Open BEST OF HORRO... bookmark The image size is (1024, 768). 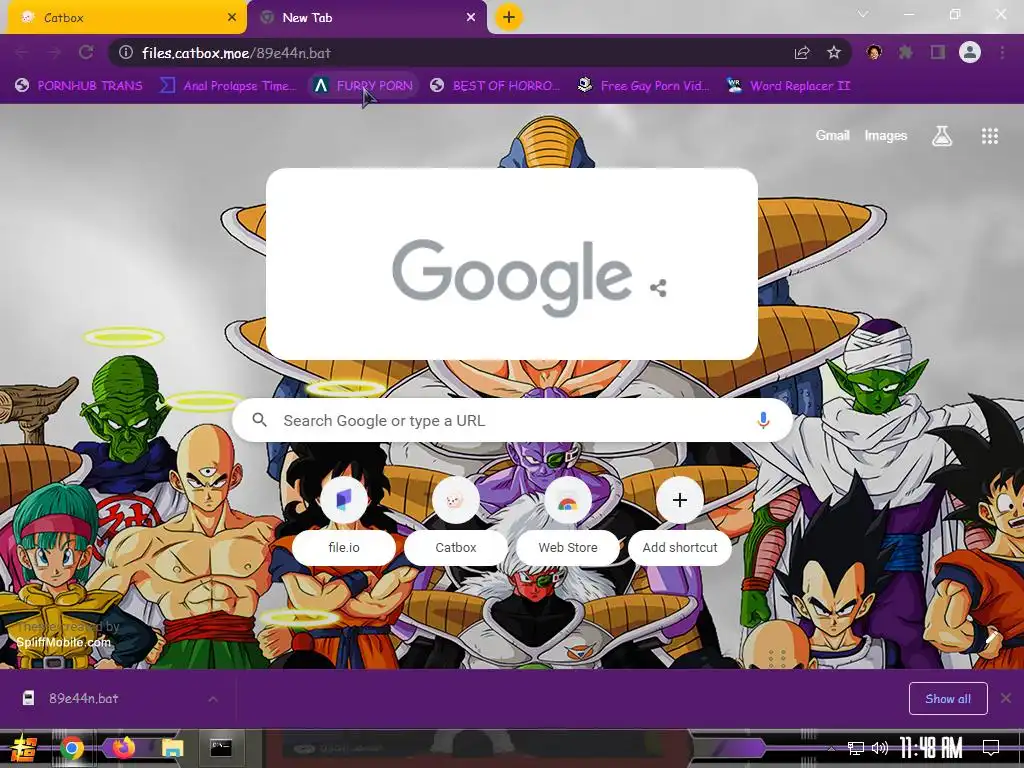coord(495,86)
